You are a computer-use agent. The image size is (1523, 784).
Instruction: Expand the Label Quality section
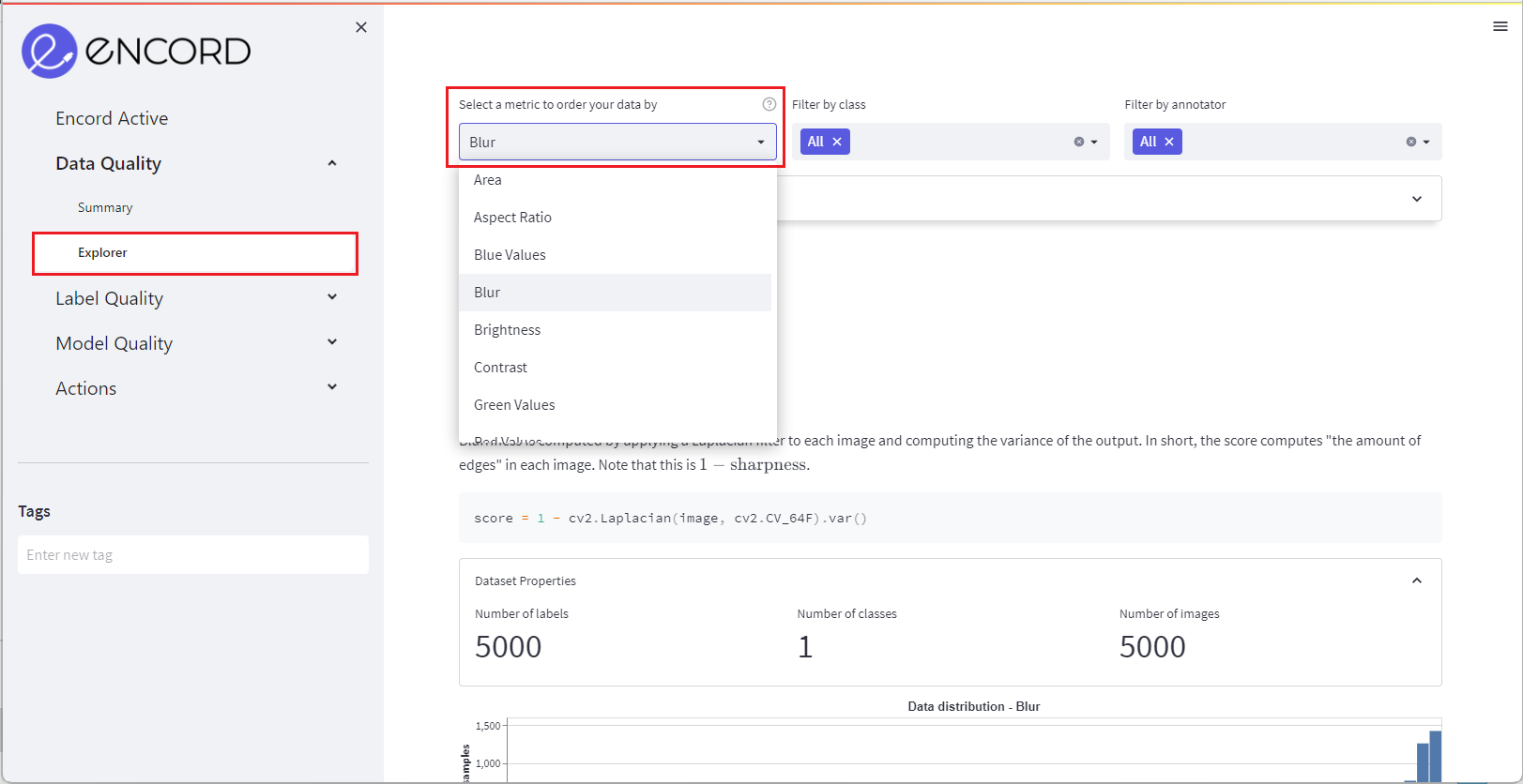[332, 297]
